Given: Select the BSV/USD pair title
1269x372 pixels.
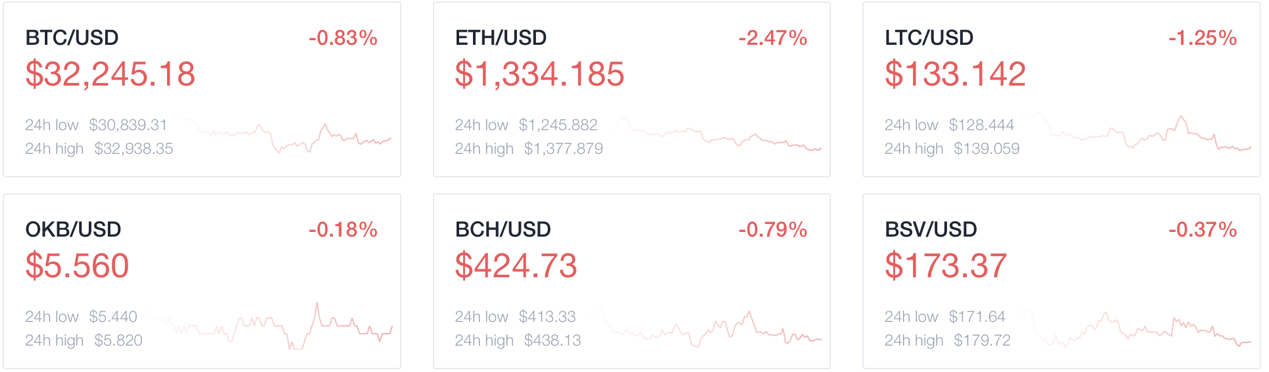Looking at the screenshot, I should [x=932, y=230].
